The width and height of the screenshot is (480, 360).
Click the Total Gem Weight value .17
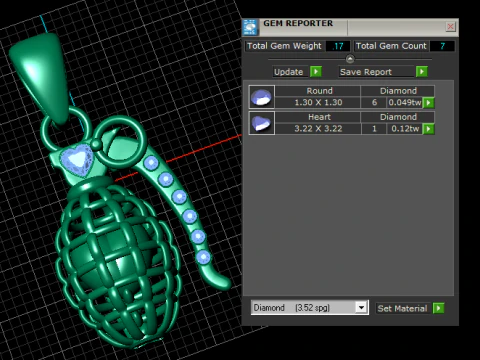click(338, 46)
